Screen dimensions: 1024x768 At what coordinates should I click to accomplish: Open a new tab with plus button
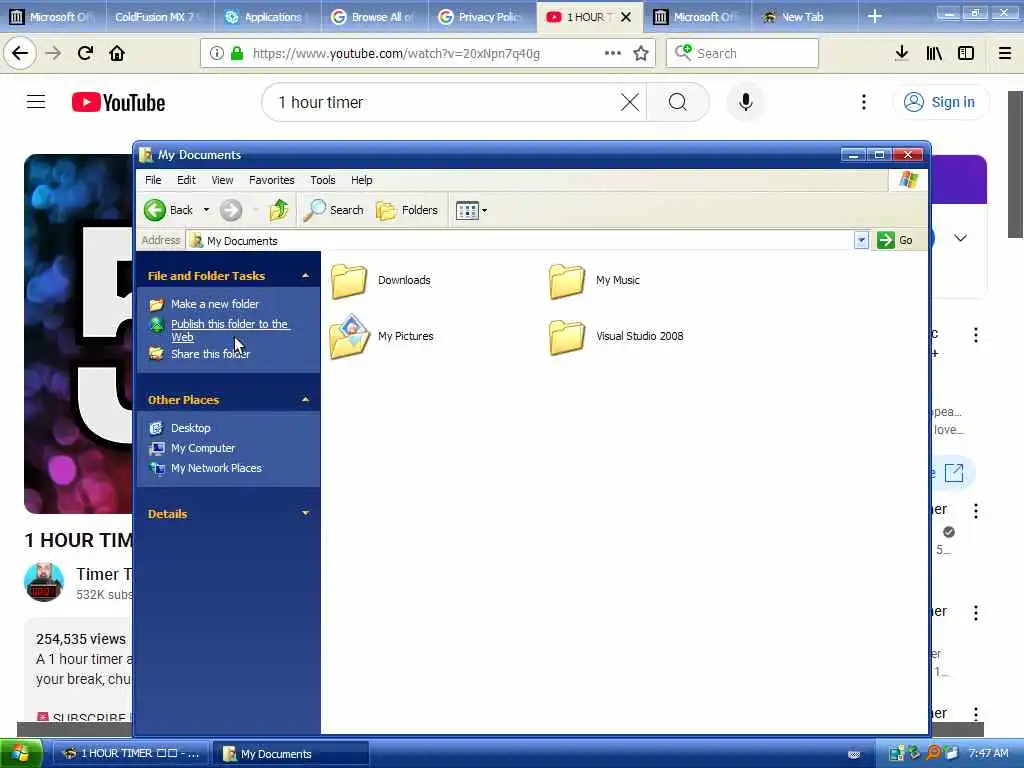(x=875, y=17)
